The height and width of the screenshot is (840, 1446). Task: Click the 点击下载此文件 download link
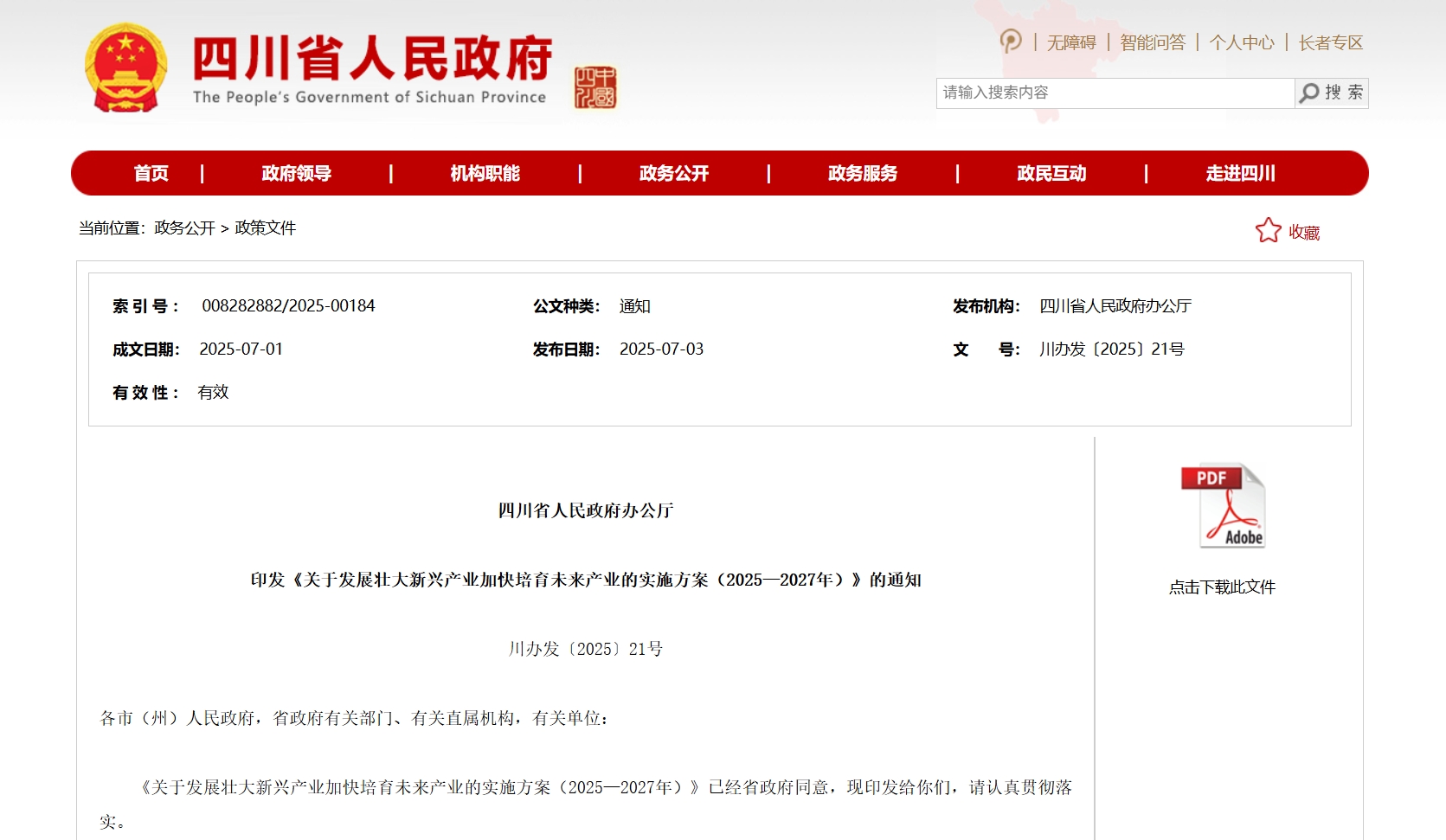[x=1222, y=587]
